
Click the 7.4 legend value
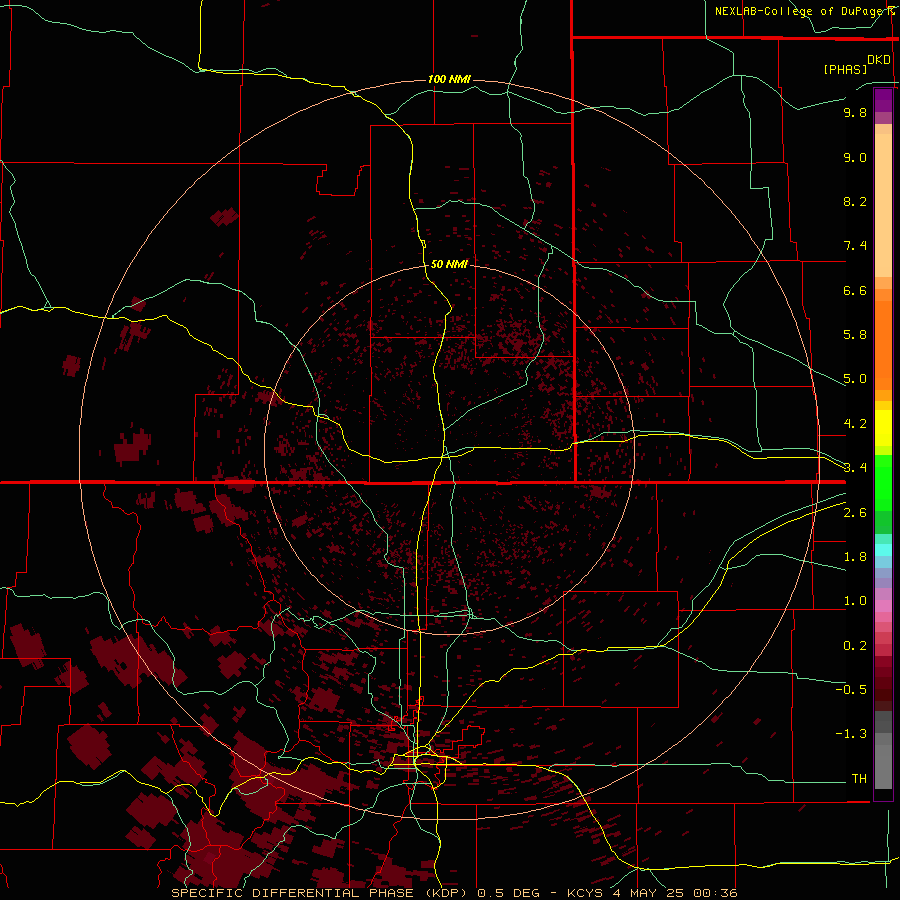point(855,246)
